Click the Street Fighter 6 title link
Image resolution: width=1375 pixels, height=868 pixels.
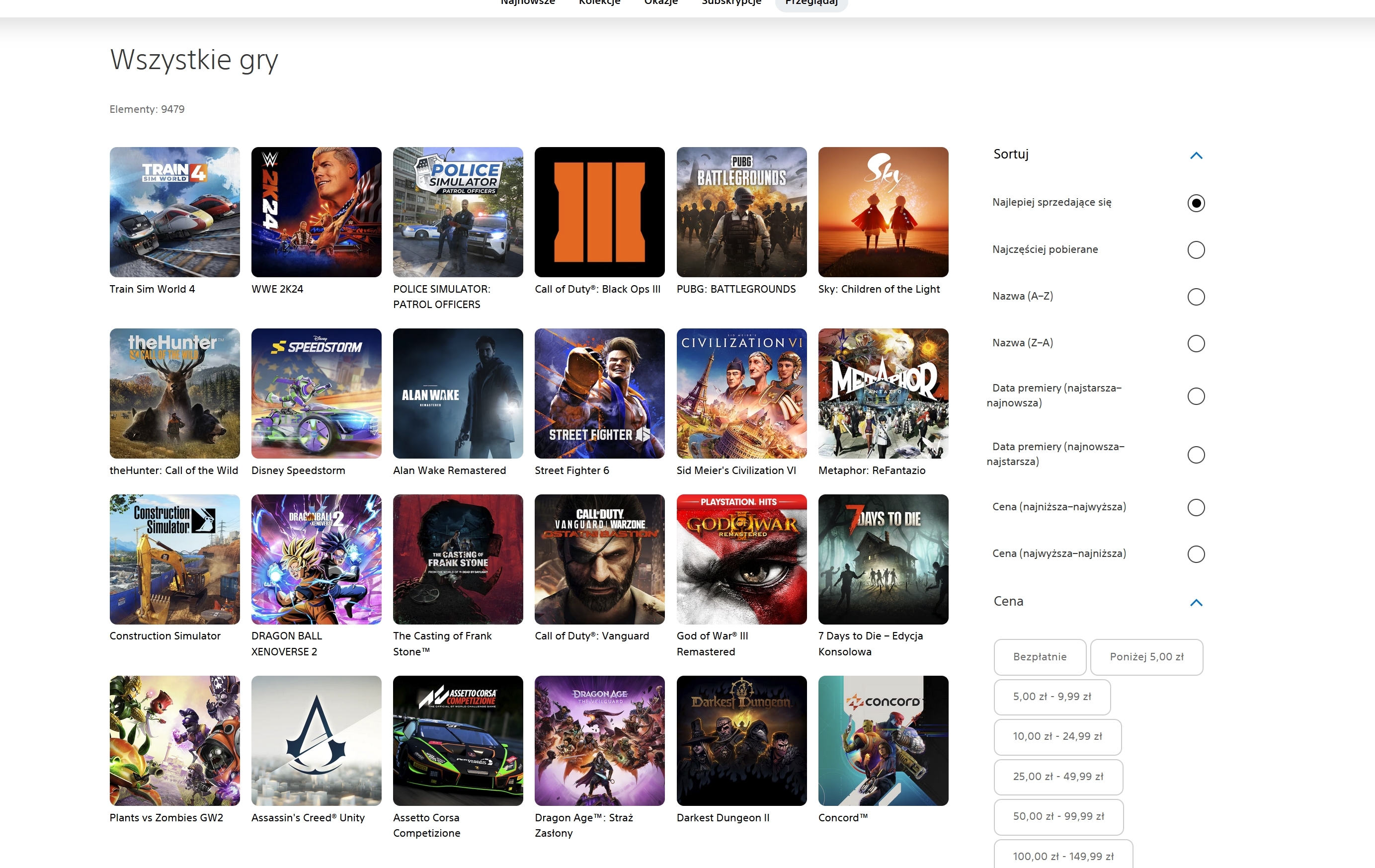tap(571, 470)
